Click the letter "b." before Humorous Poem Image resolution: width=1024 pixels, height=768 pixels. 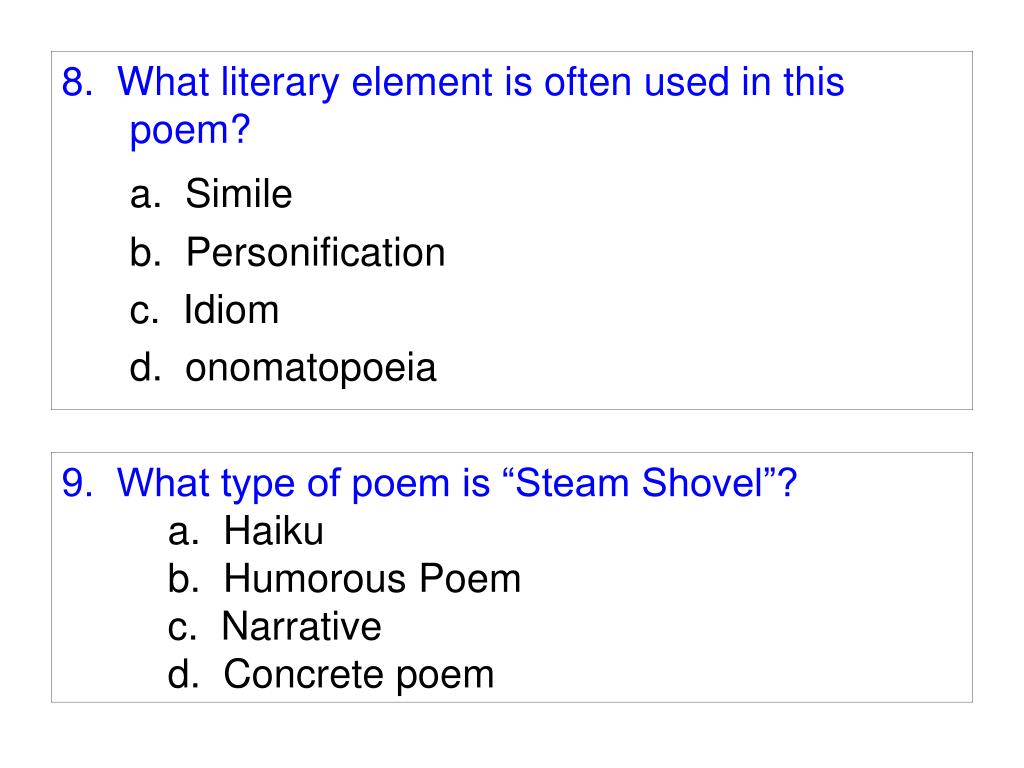pyautogui.click(x=183, y=579)
